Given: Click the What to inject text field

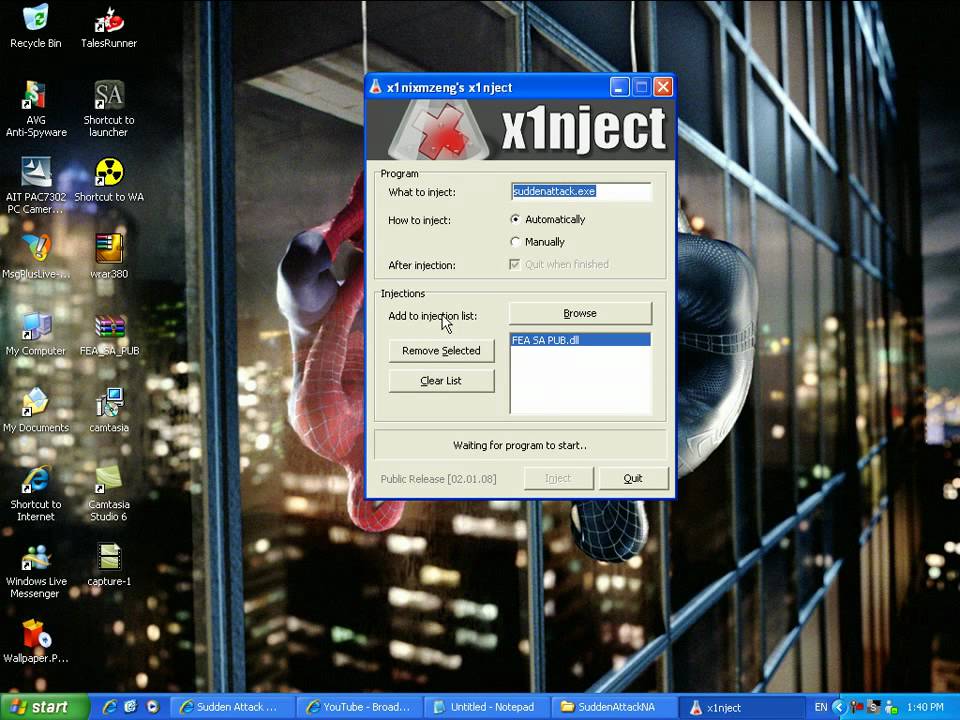Looking at the screenshot, I should 581,192.
